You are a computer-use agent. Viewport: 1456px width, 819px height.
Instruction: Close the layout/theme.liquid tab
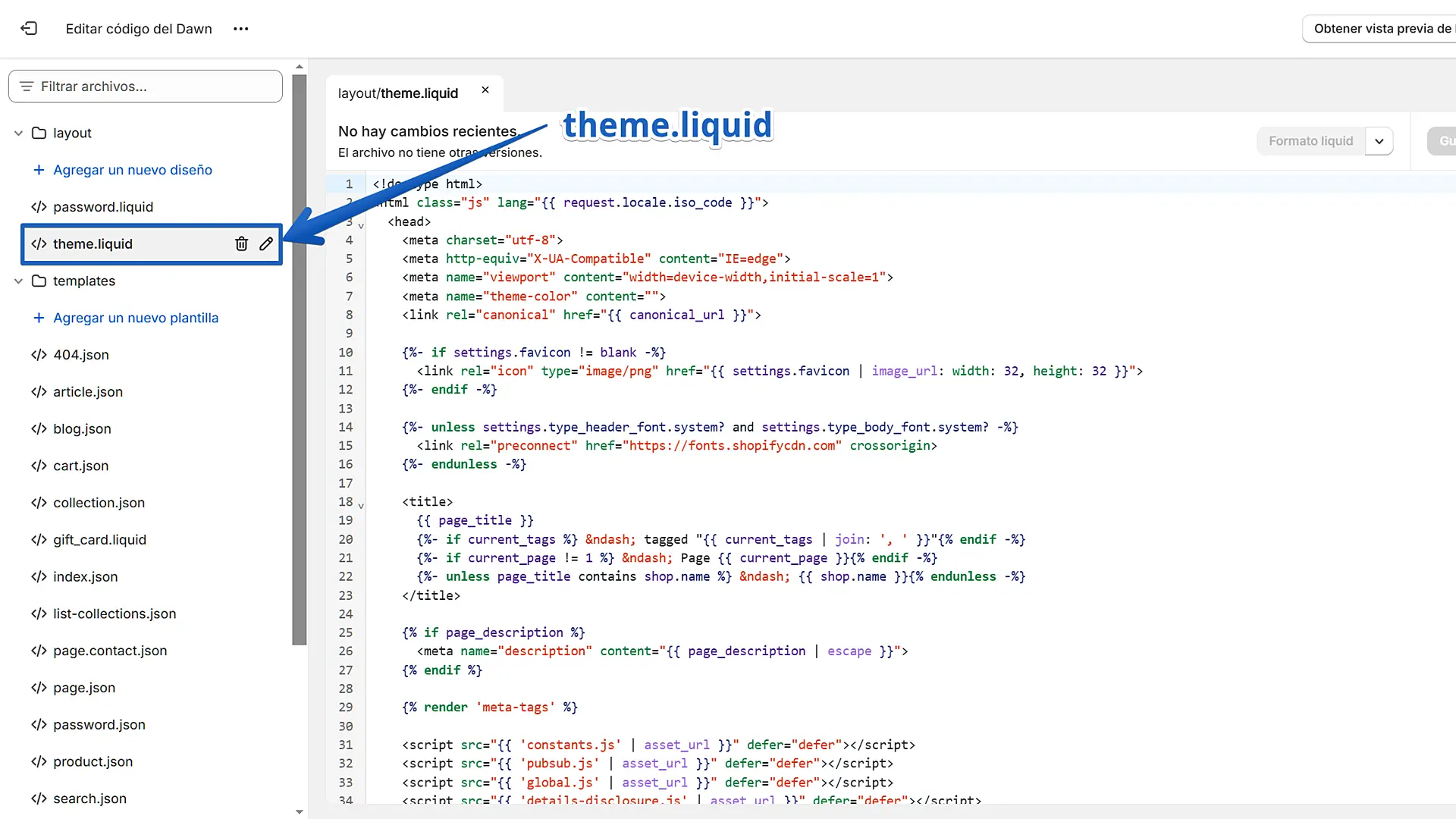[485, 90]
